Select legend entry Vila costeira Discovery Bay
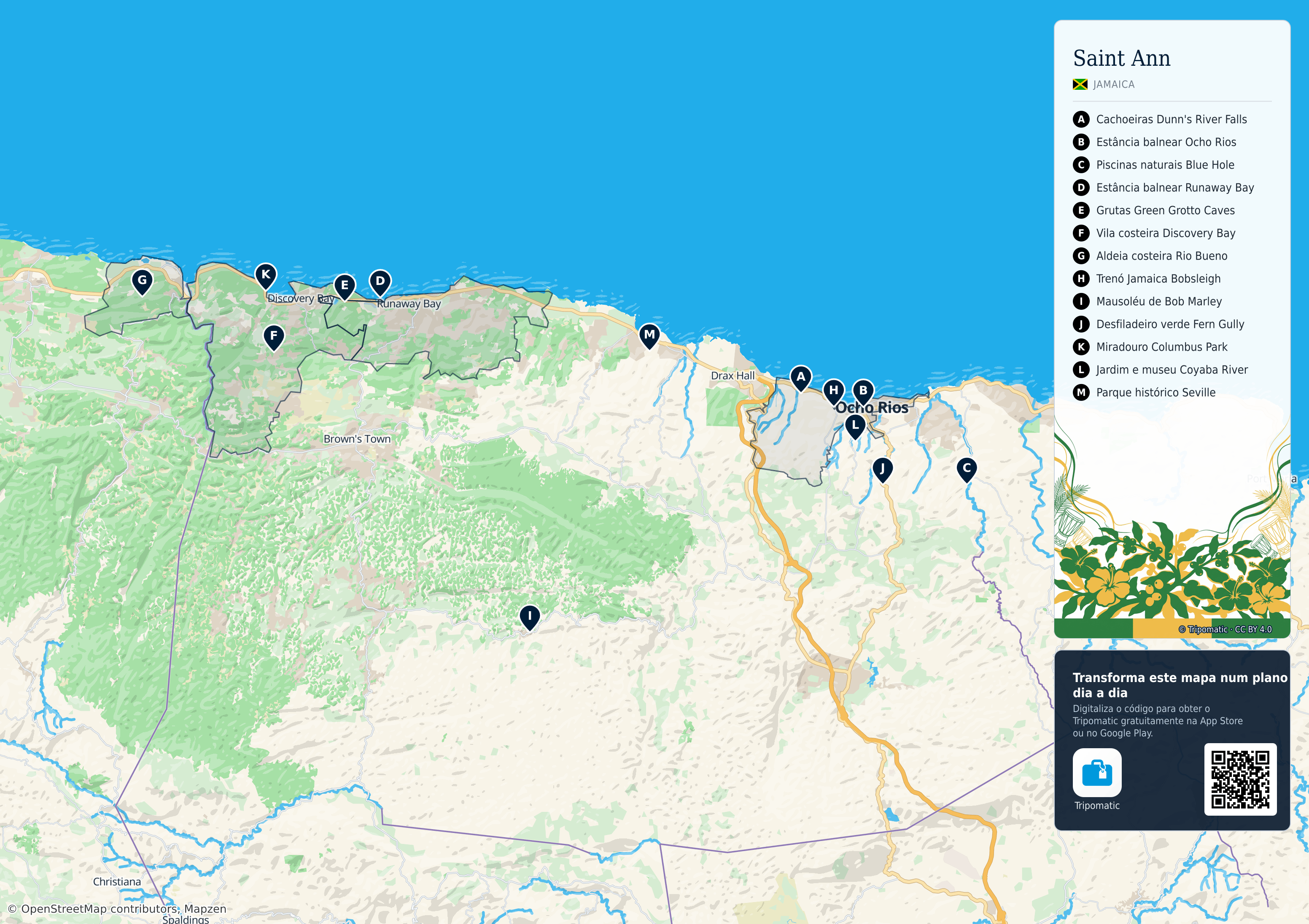 [1154, 233]
